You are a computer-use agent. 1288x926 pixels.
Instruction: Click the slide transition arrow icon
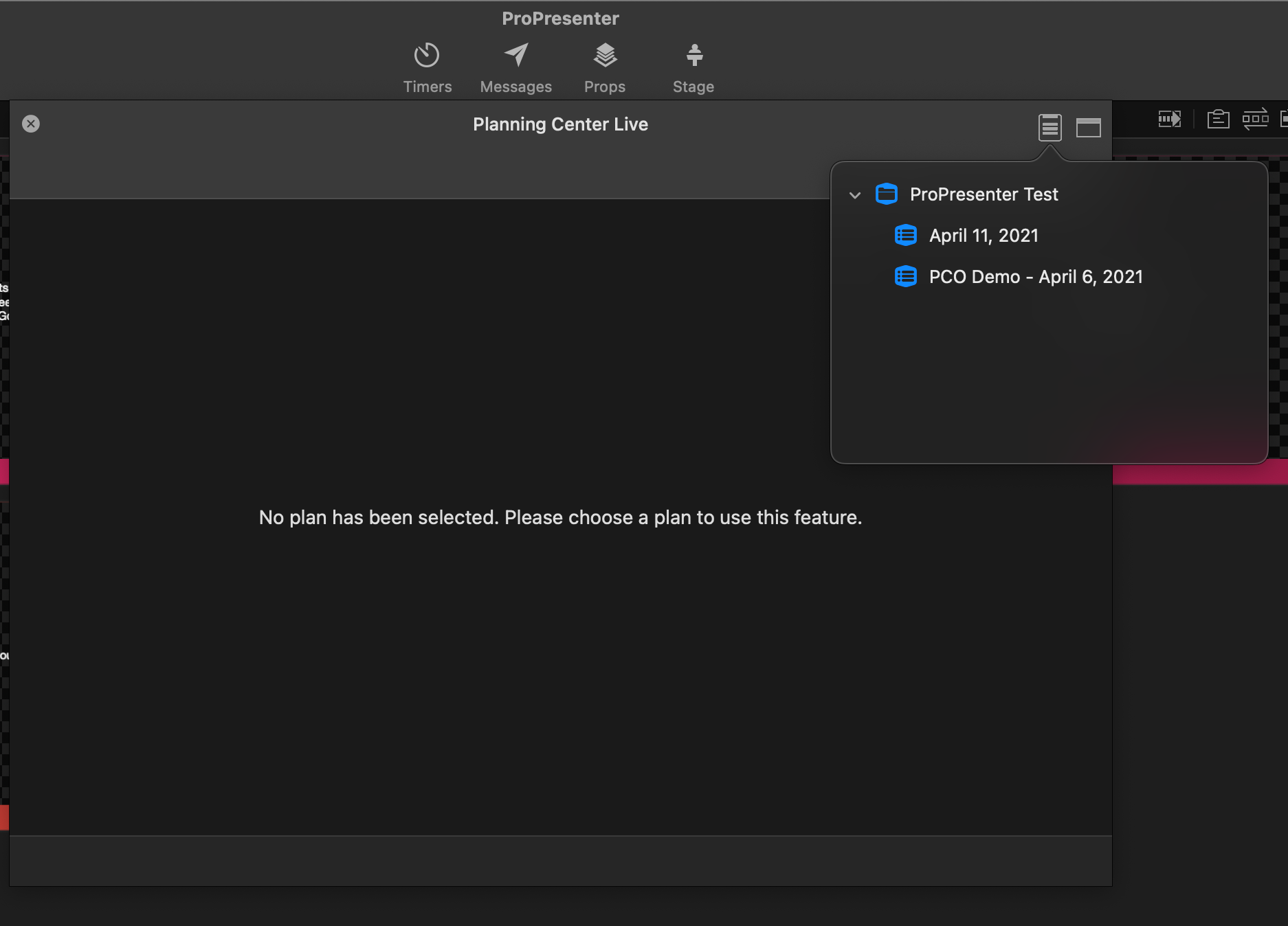[1170, 119]
